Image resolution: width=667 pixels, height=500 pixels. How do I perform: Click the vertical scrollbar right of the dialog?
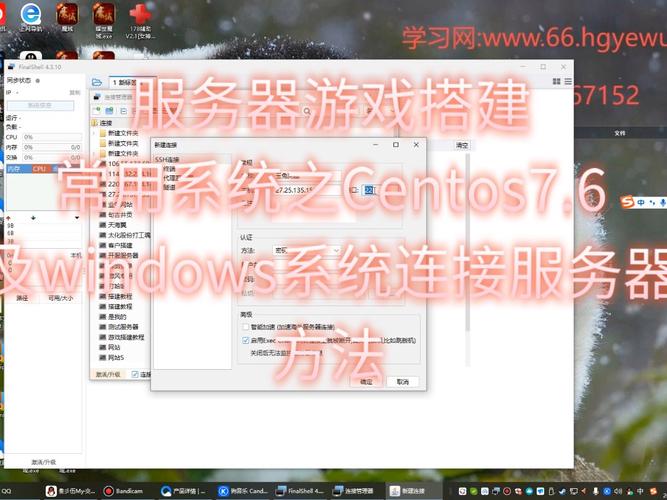click(x=468, y=260)
